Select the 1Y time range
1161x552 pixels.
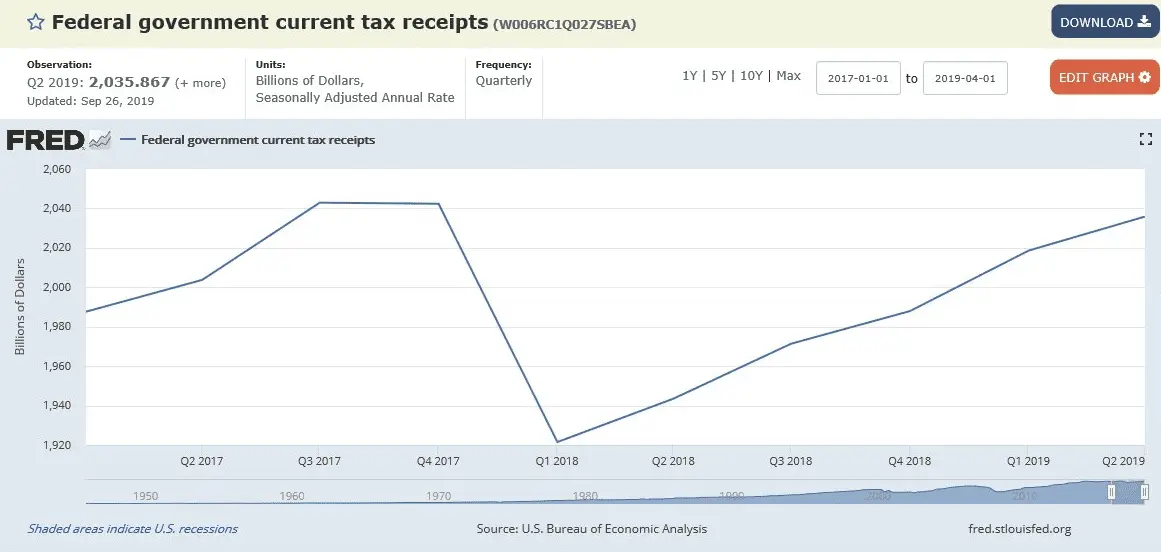690,76
